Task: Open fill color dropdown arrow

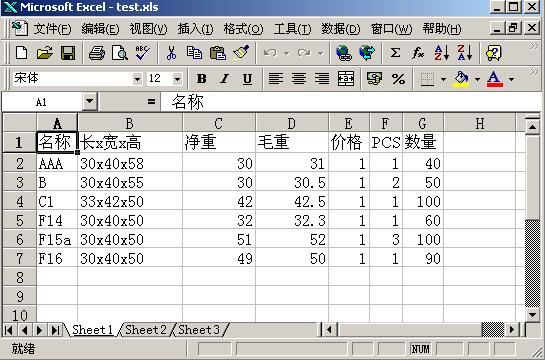Action: [x=477, y=79]
